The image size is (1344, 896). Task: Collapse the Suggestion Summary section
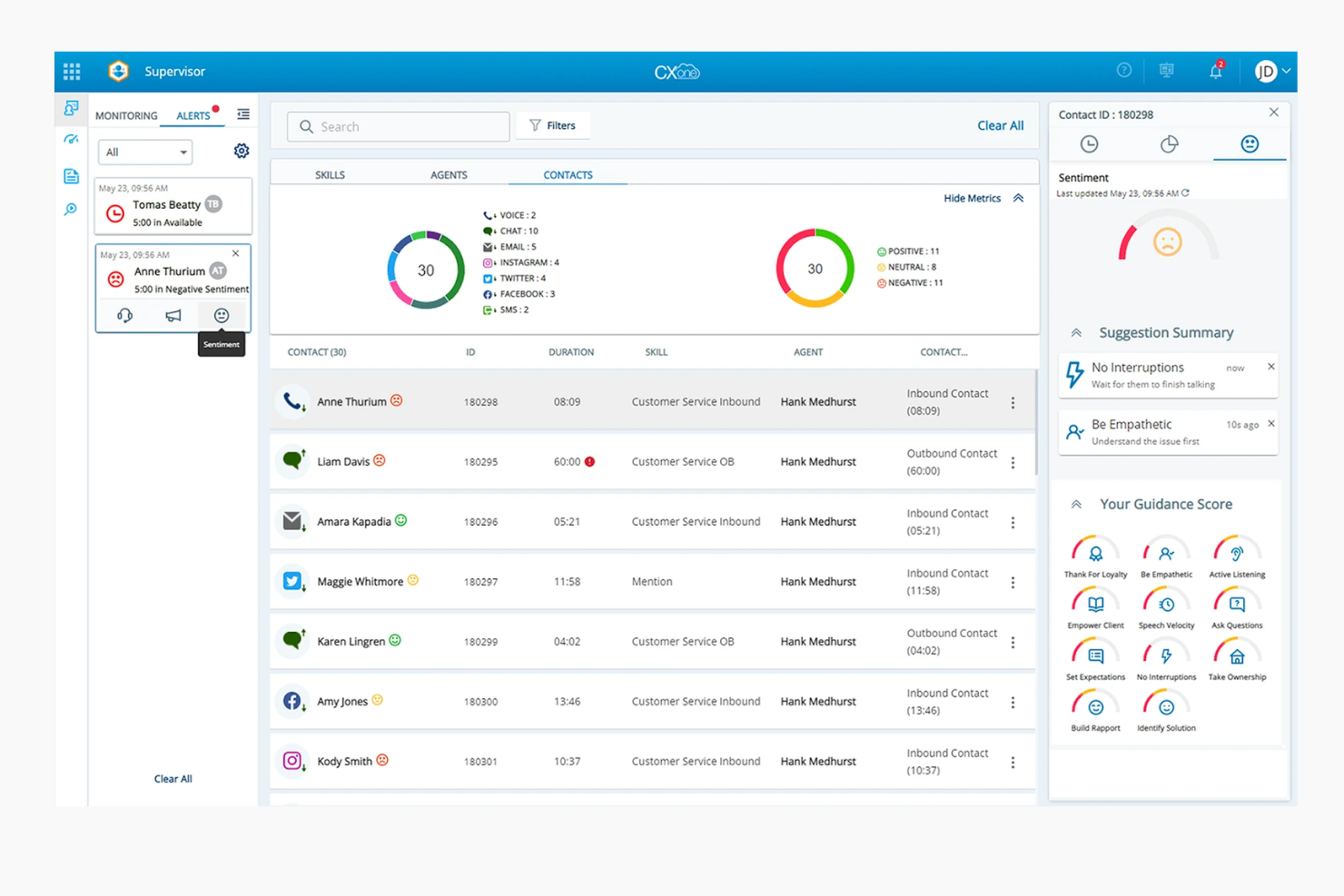pyautogui.click(x=1076, y=333)
